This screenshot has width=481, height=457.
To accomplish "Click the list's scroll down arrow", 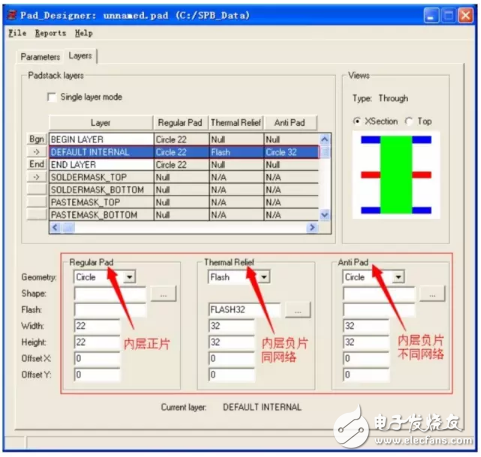I will tap(324, 215).
